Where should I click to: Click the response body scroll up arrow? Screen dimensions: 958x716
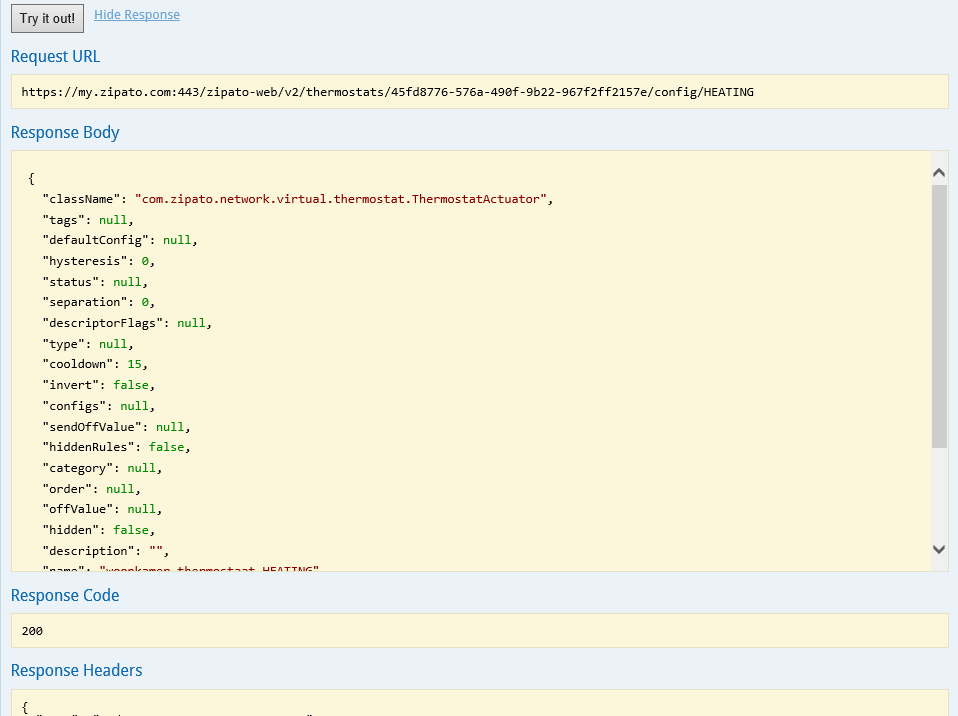pos(939,172)
